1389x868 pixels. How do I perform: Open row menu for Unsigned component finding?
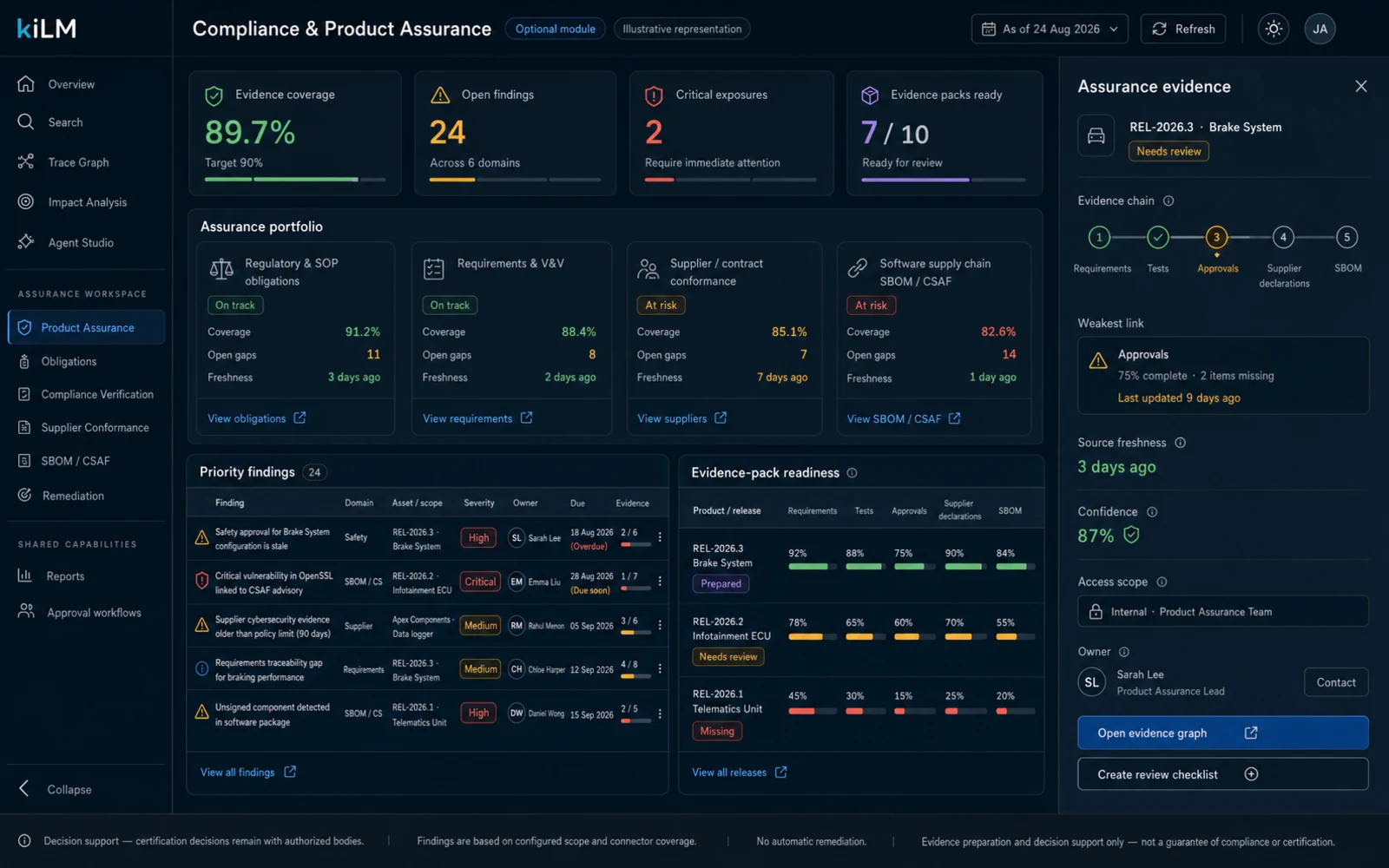(x=660, y=713)
